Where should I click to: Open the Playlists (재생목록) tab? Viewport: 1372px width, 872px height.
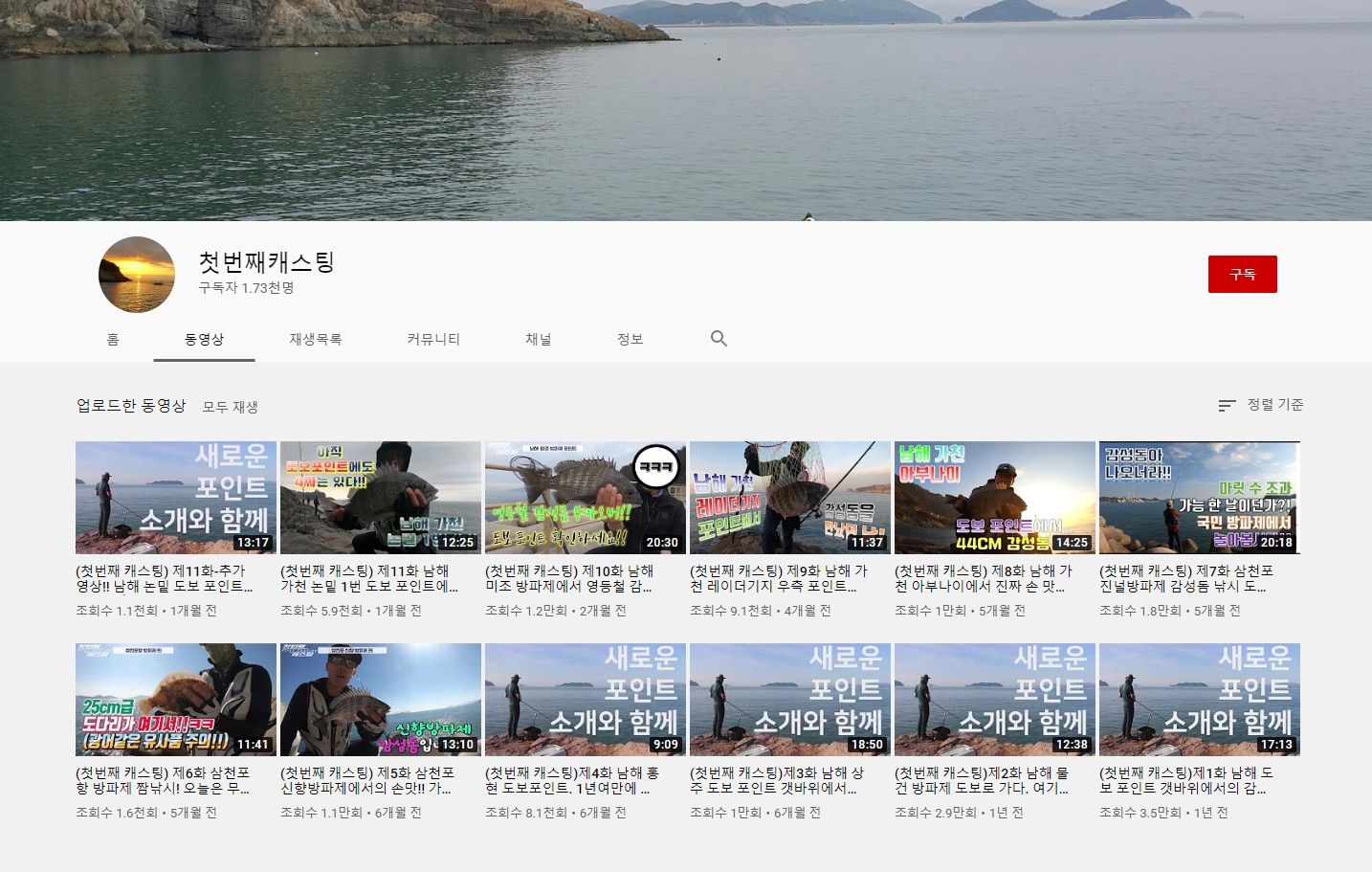coord(315,340)
